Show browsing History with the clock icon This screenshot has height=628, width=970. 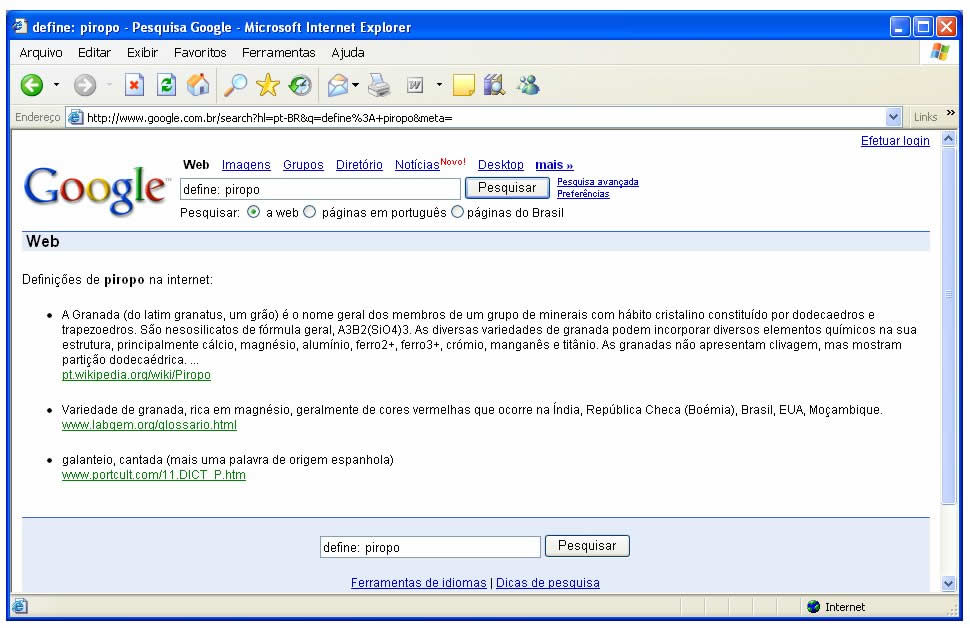click(300, 85)
